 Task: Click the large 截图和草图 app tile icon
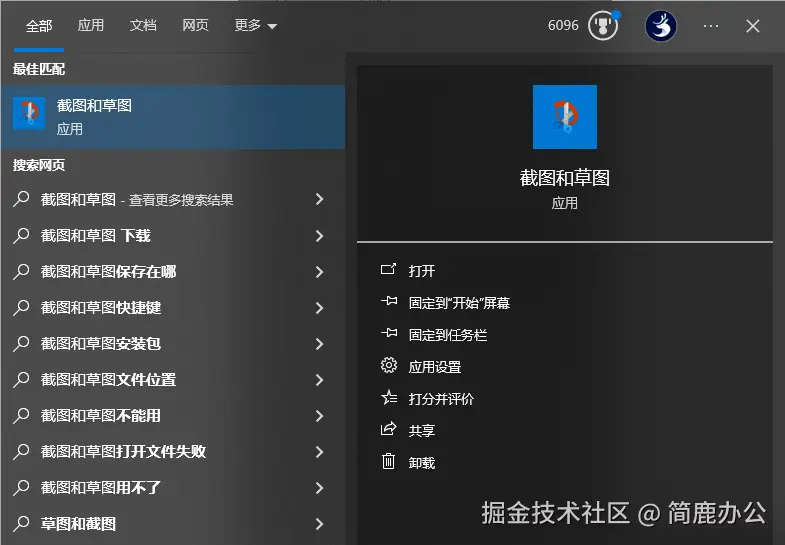point(565,117)
